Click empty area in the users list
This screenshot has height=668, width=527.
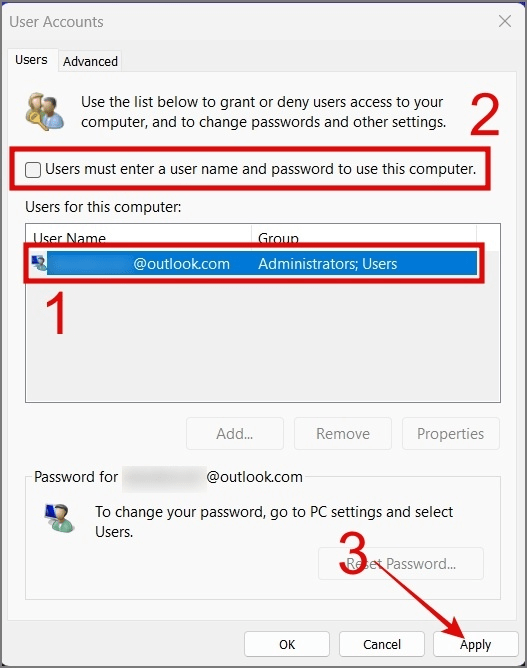pyautogui.click(x=262, y=339)
